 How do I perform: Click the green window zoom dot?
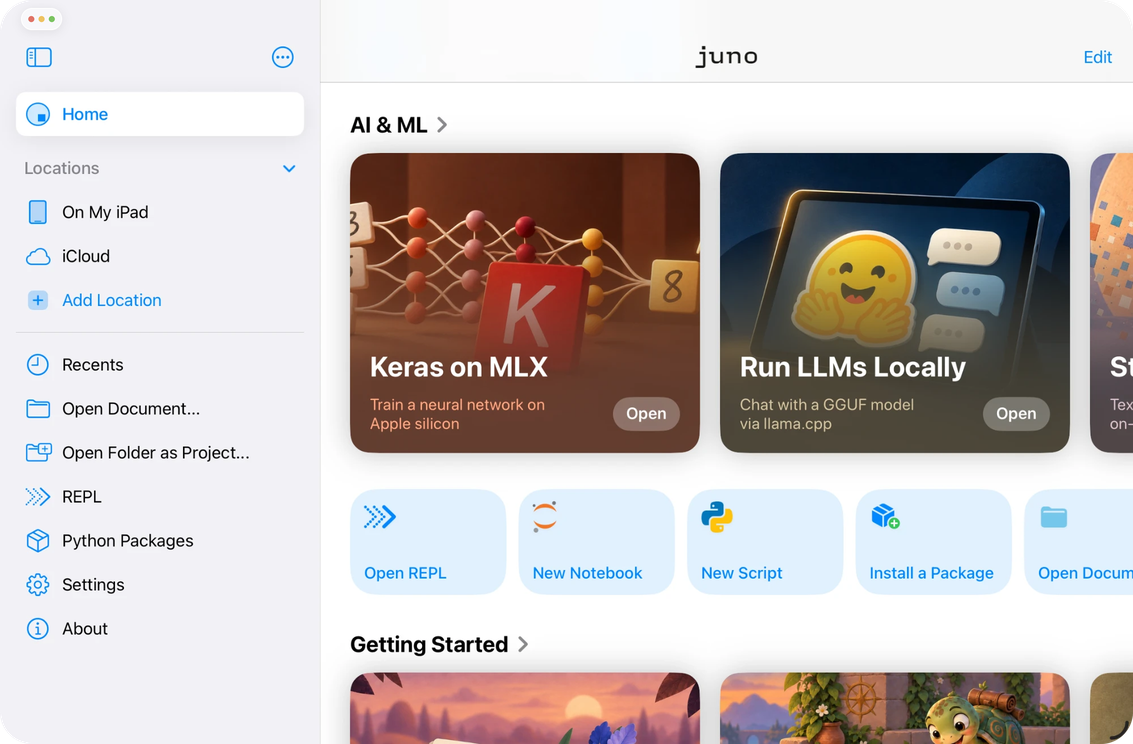tap(52, 19)
